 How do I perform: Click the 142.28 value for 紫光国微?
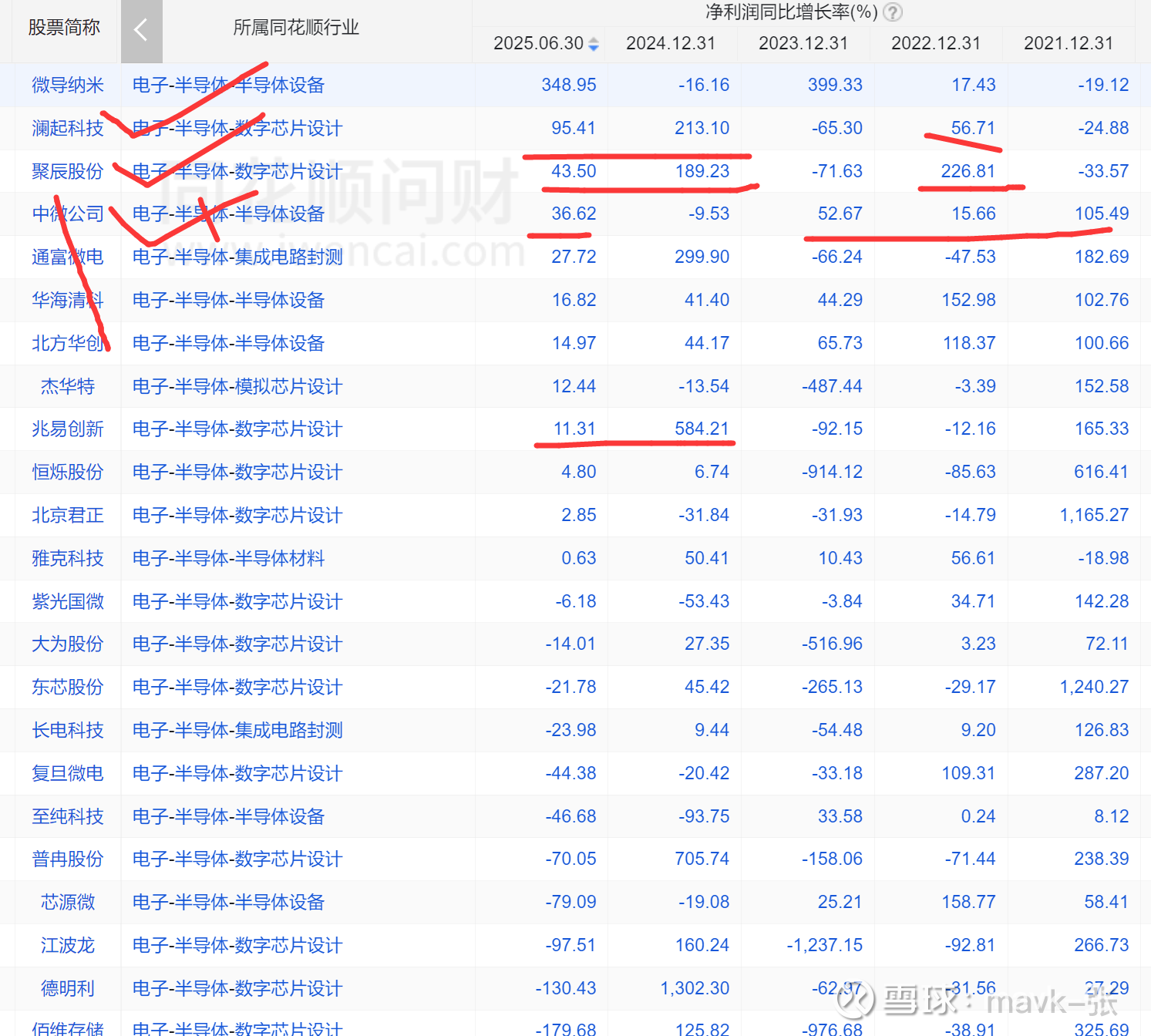[1102, 601]
